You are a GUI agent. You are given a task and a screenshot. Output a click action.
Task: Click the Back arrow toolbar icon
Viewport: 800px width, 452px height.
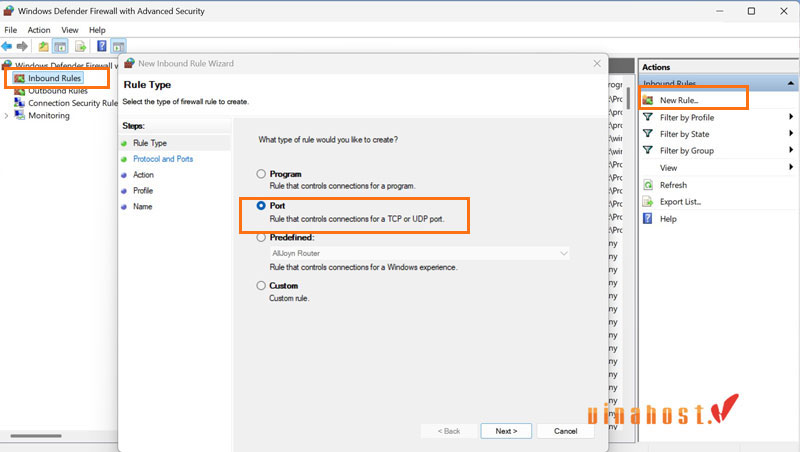[7, 46]
